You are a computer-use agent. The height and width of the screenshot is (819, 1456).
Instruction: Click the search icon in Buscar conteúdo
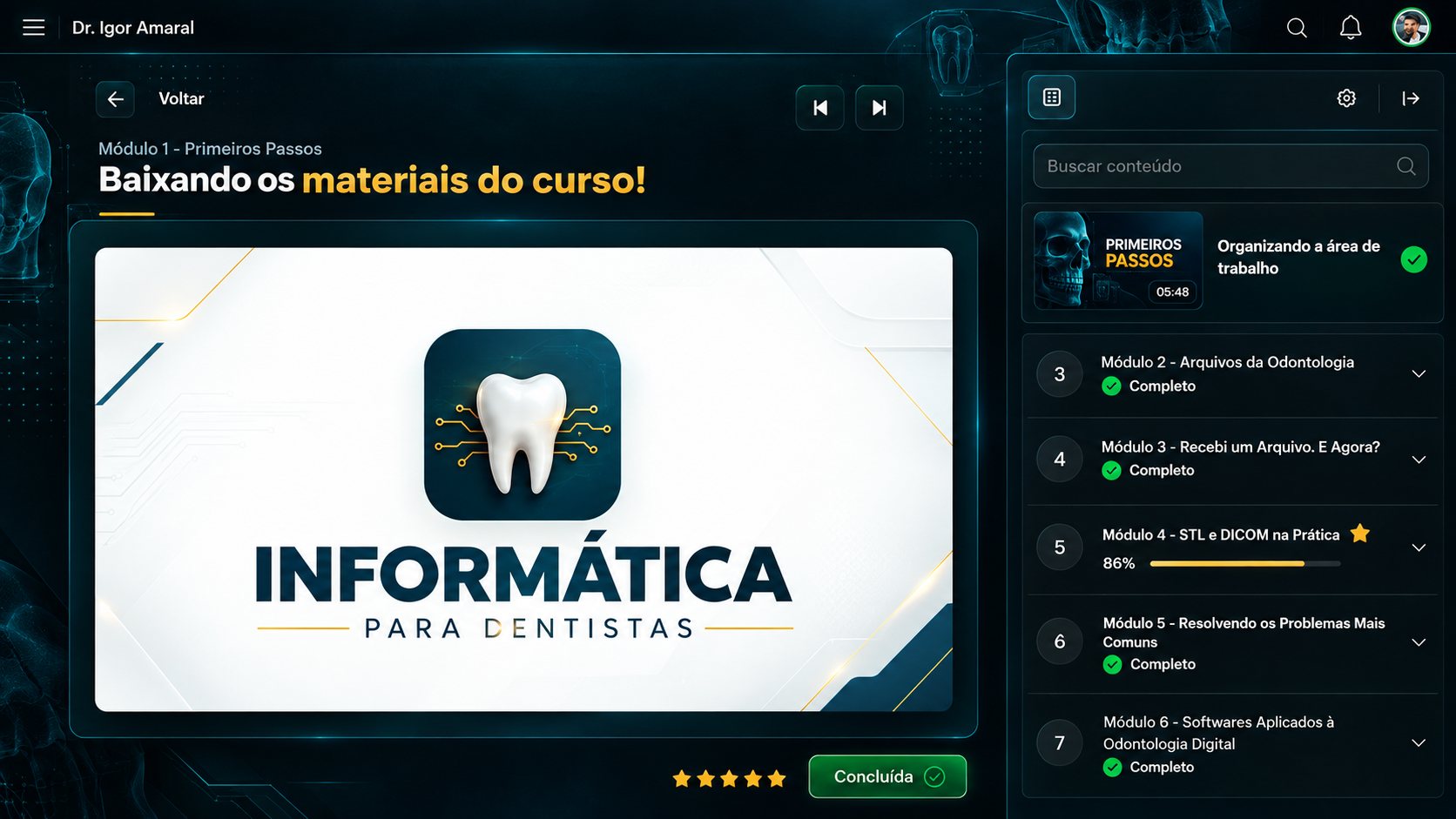click(x=1405, y=166)
